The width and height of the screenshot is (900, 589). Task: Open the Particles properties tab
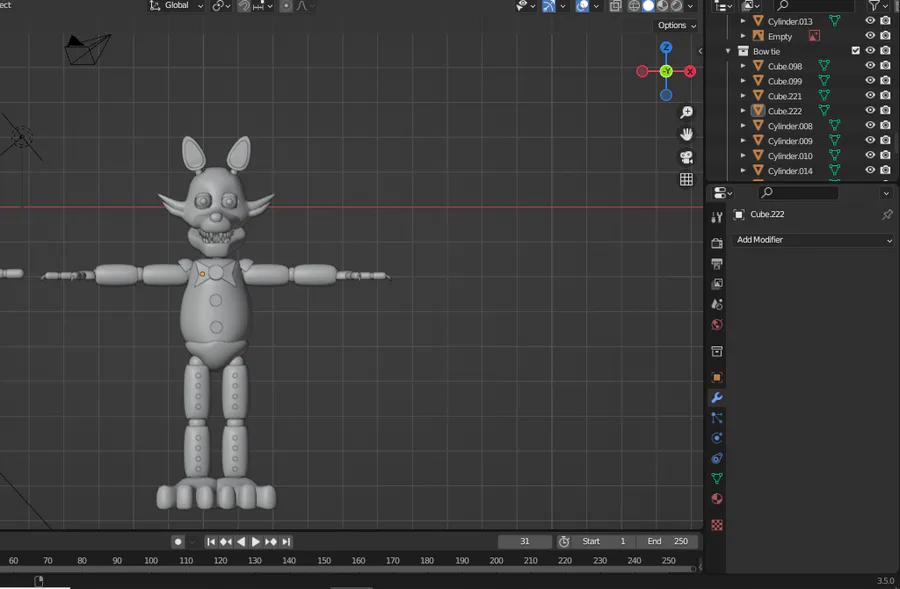(x=716, y=418)
